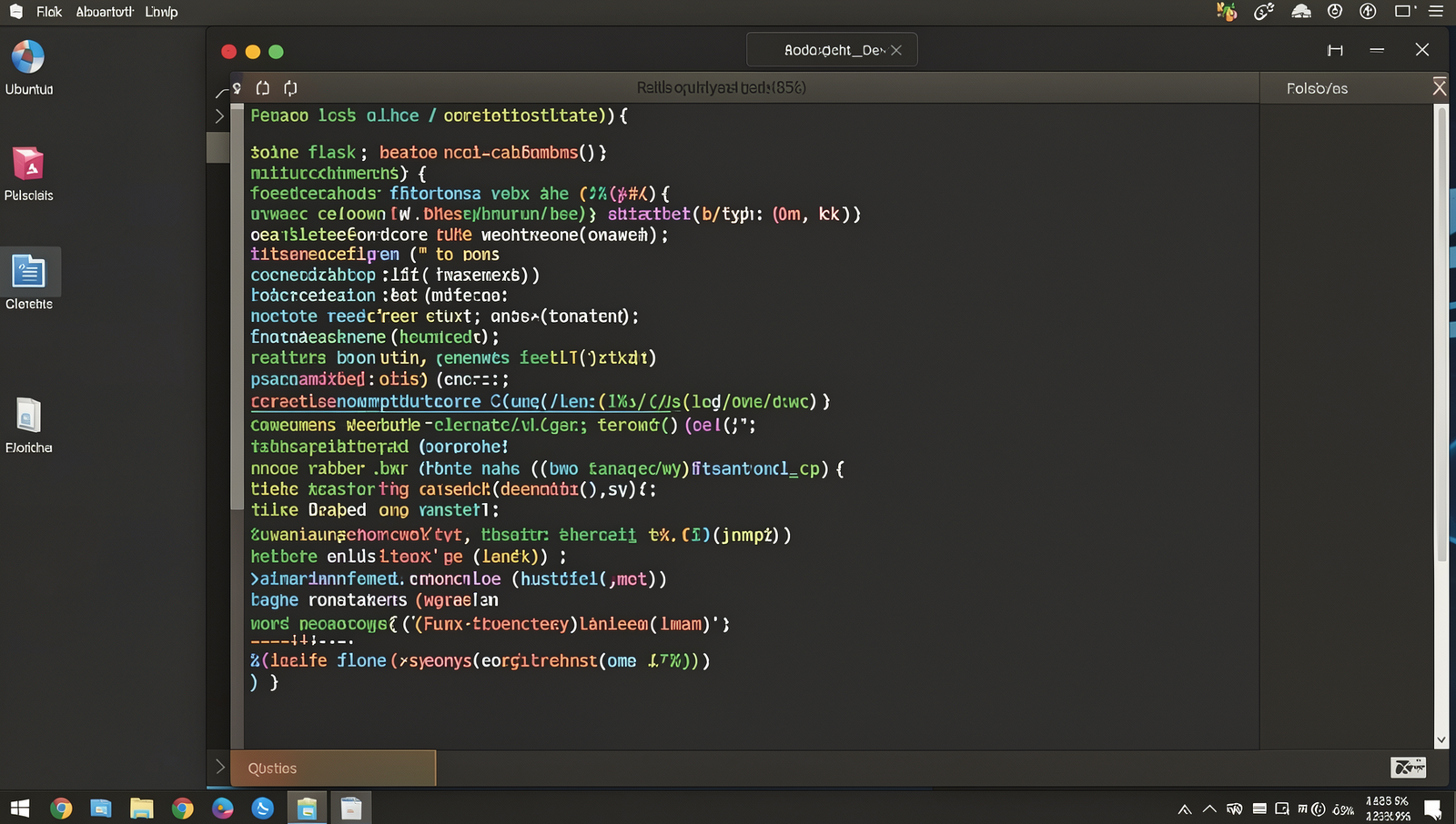This screenshot has width=1456, height=824.
Task: Open the hamburger menu in the top bar
Action: pos(1437,11)
